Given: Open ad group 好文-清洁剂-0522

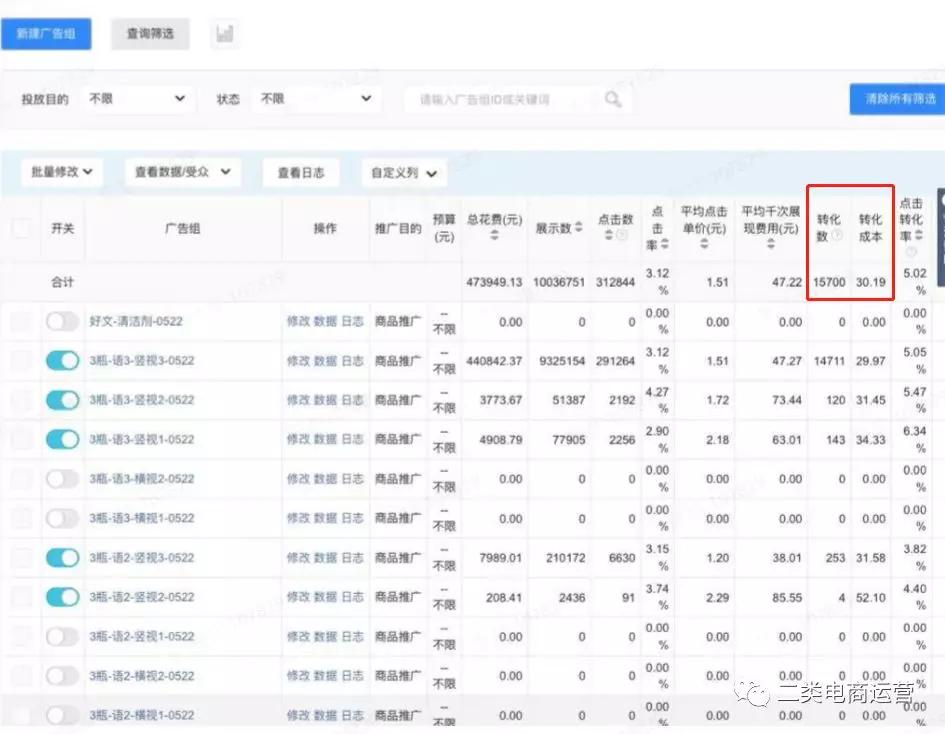Looking at the screenshot, I should pos(136,321).
